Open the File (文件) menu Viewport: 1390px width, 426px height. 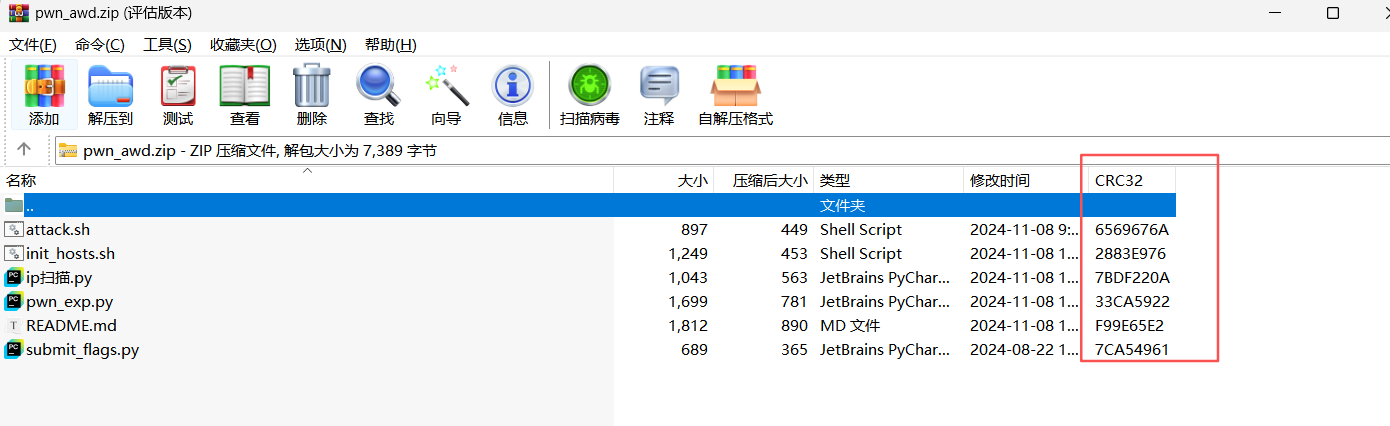tap(33, 44)
